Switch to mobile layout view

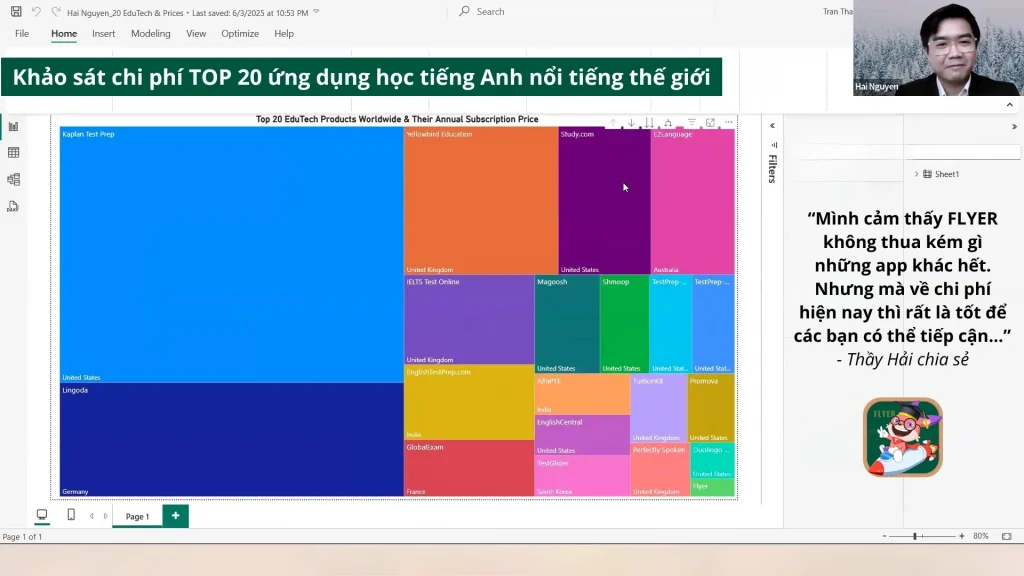pyautogui.click(x=70, y=515)
